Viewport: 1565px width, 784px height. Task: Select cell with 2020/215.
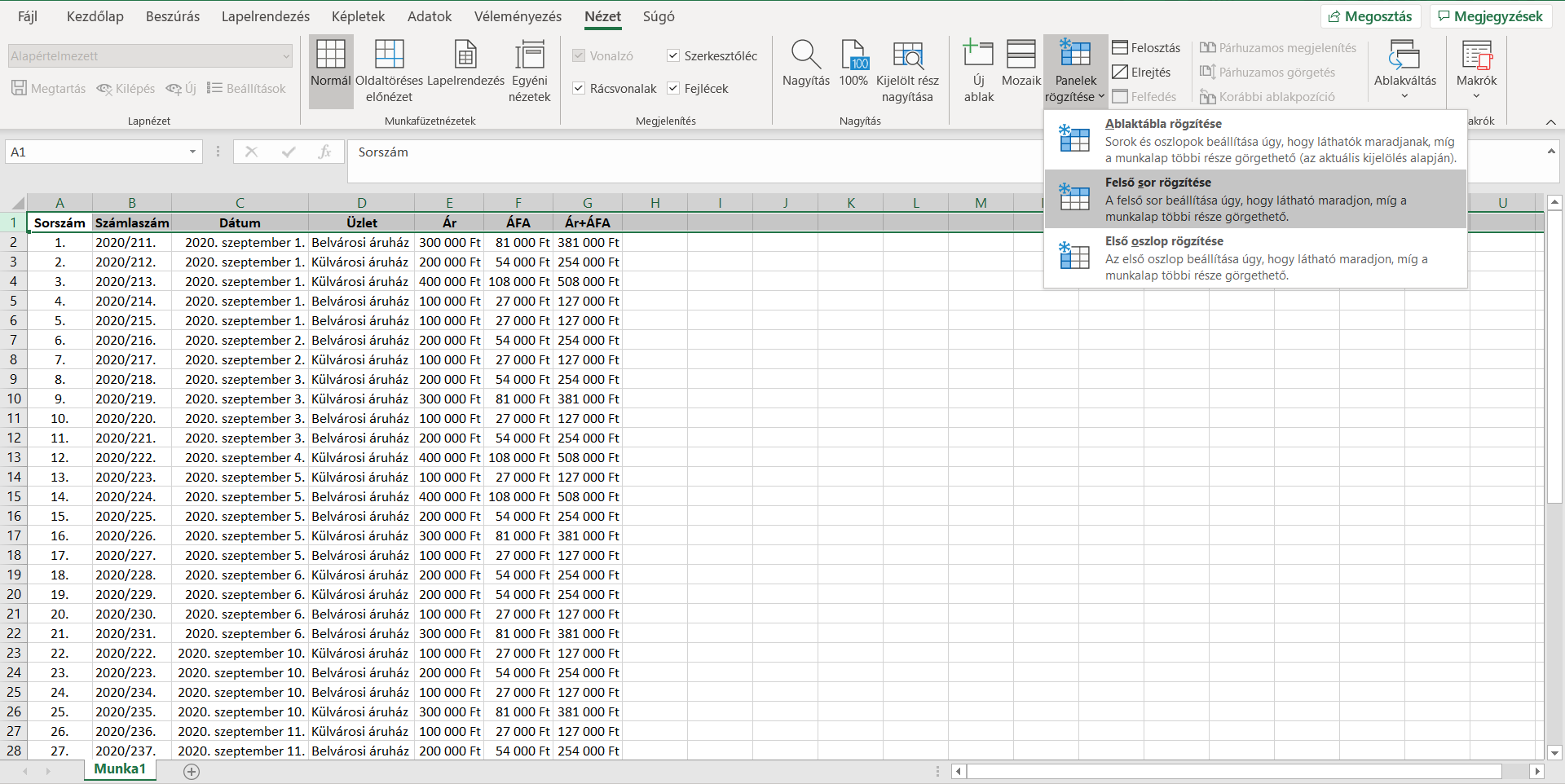point(132,320)
